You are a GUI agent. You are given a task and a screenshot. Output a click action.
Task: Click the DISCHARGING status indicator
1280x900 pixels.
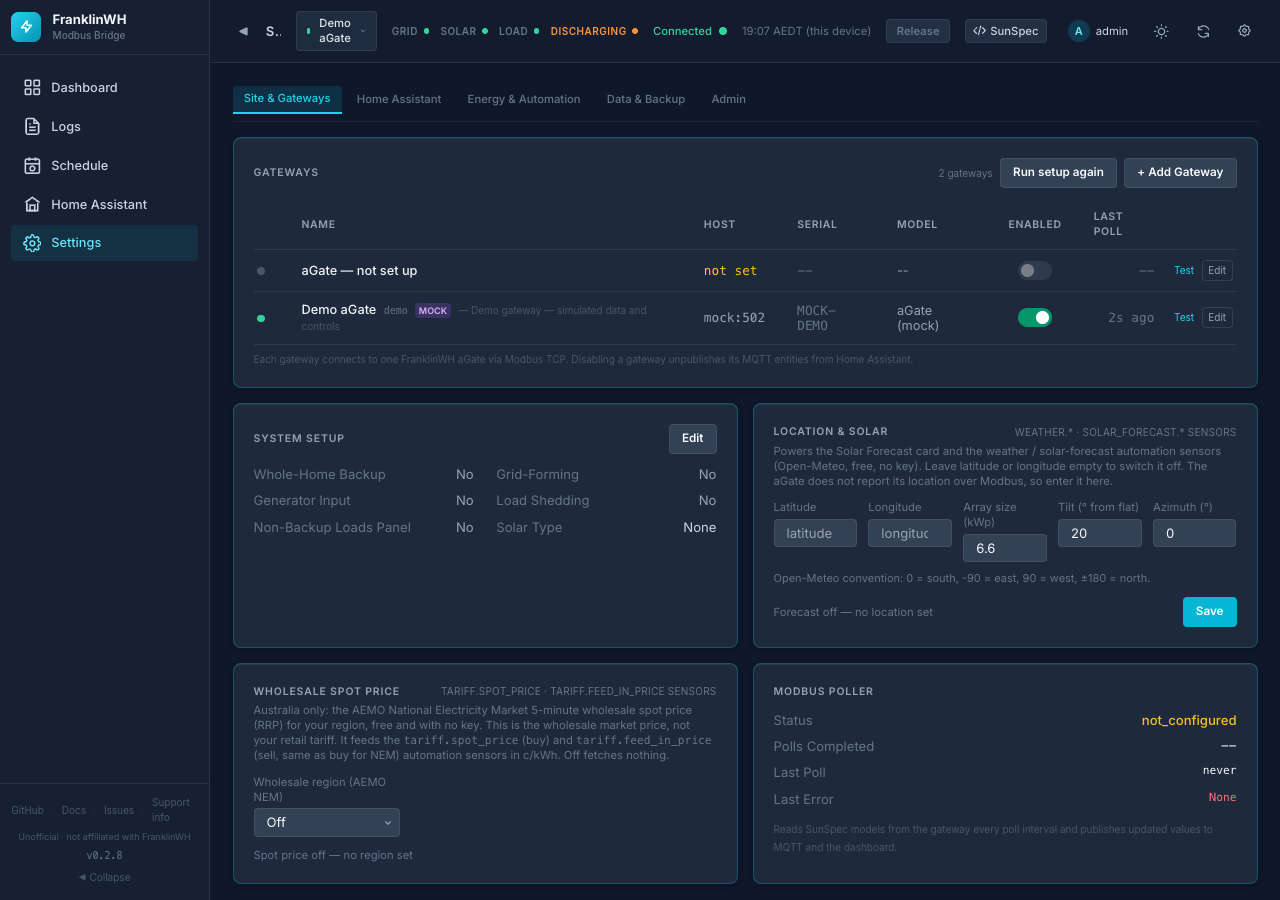pyautogui.click(x=594, y=31)
